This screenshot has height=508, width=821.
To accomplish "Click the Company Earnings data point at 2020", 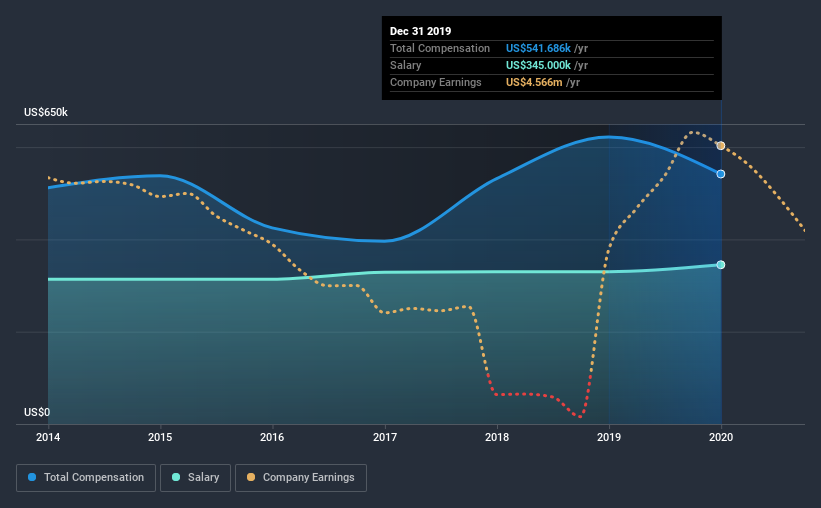I will [x=721, y=146].
